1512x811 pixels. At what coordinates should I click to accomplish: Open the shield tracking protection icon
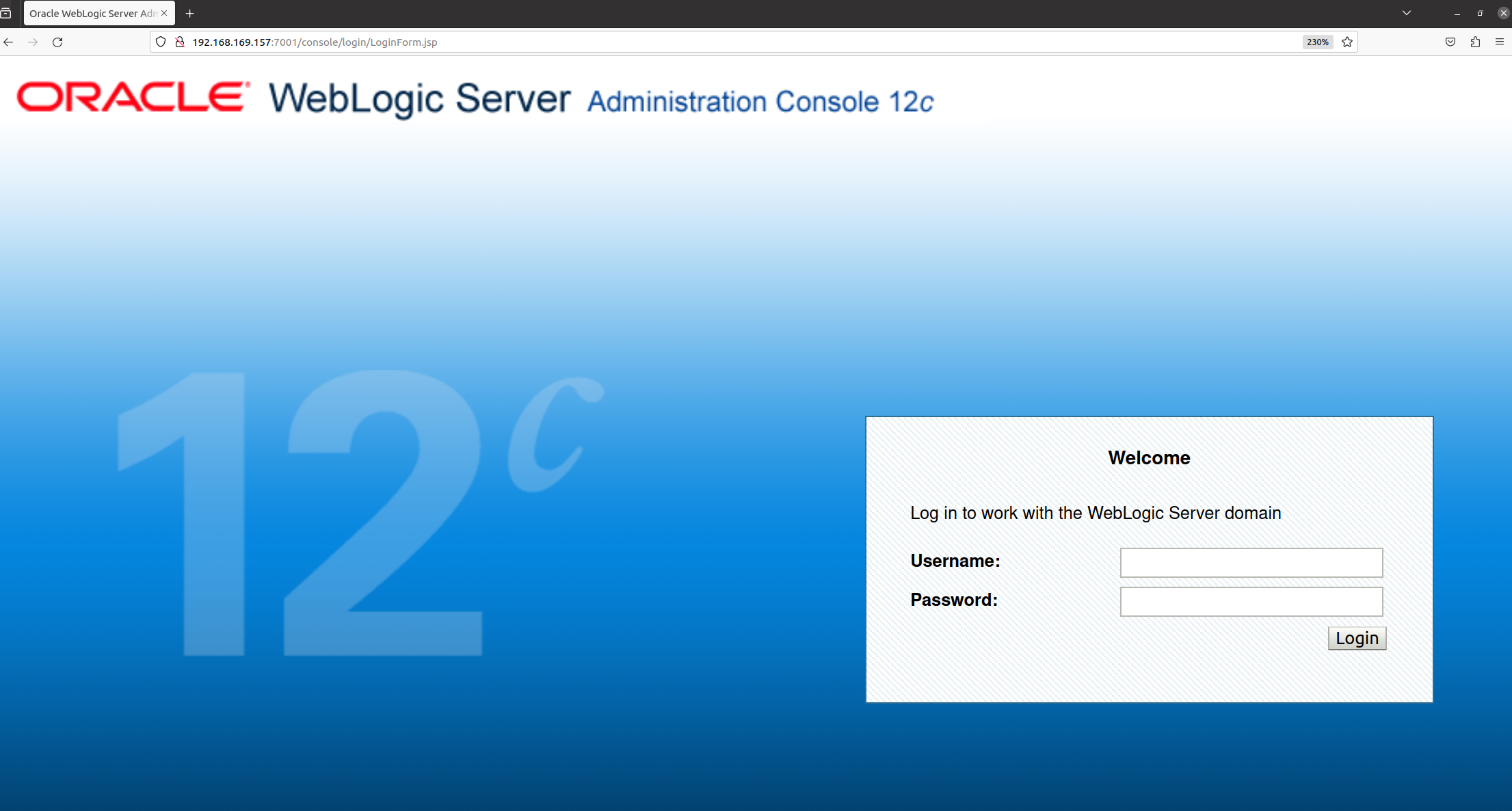161,42
